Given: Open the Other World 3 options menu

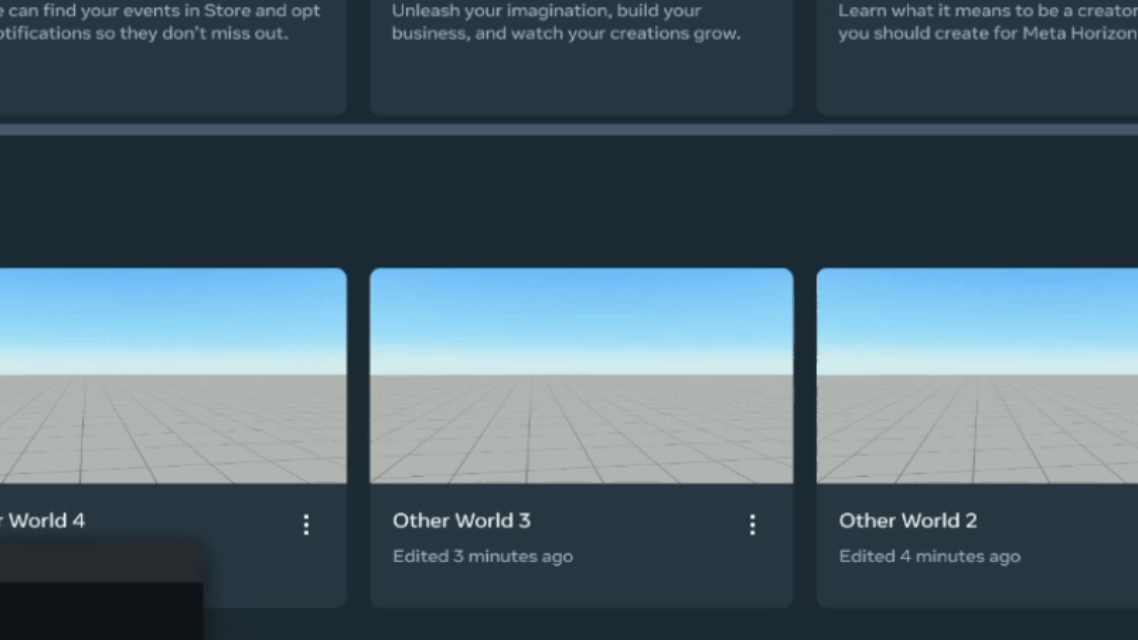Looking at the screenshot, I should 752,525.
